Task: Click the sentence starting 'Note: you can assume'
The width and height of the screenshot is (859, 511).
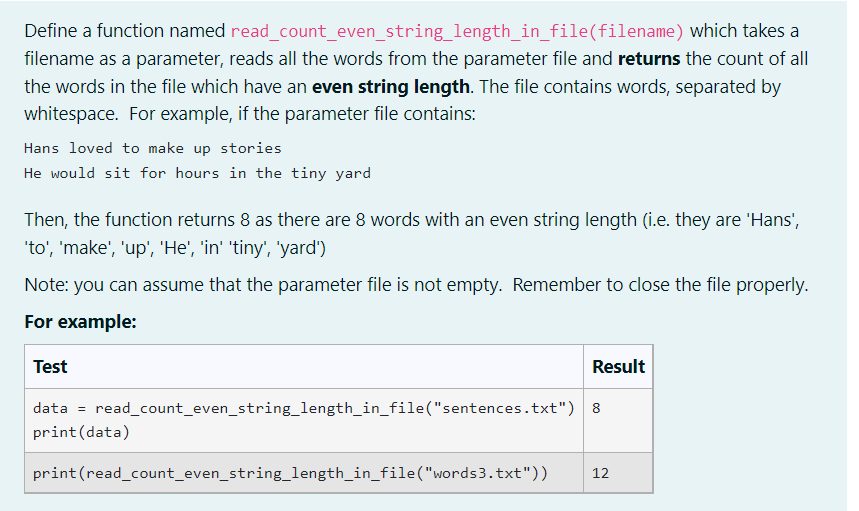Action: tap(416, 285)
